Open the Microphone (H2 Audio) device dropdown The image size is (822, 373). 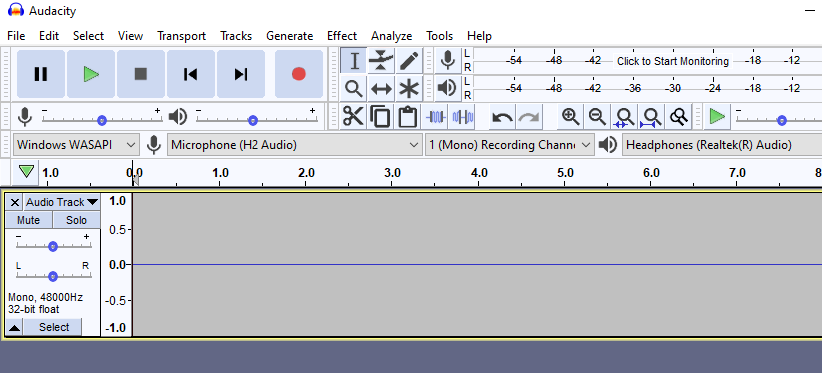click(295, 145)
